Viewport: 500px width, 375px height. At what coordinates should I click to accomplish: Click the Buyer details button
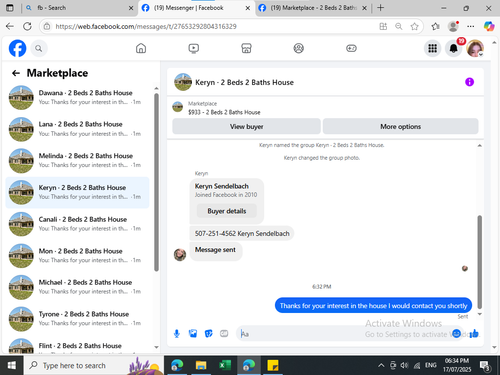coord(227,211)
